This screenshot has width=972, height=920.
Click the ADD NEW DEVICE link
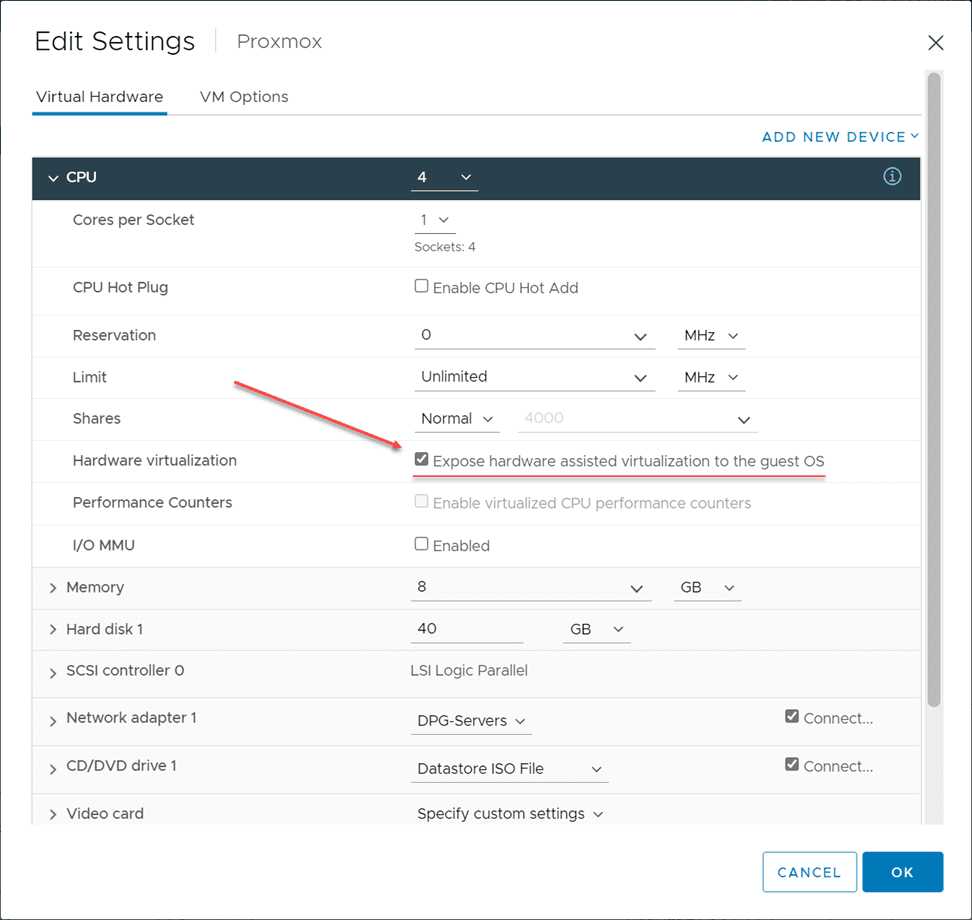[839, 137]
